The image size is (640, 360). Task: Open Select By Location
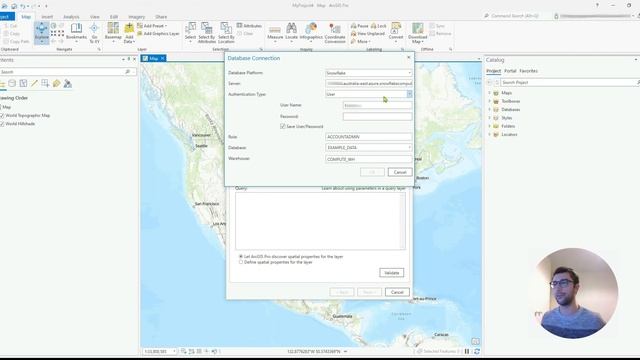226,33
